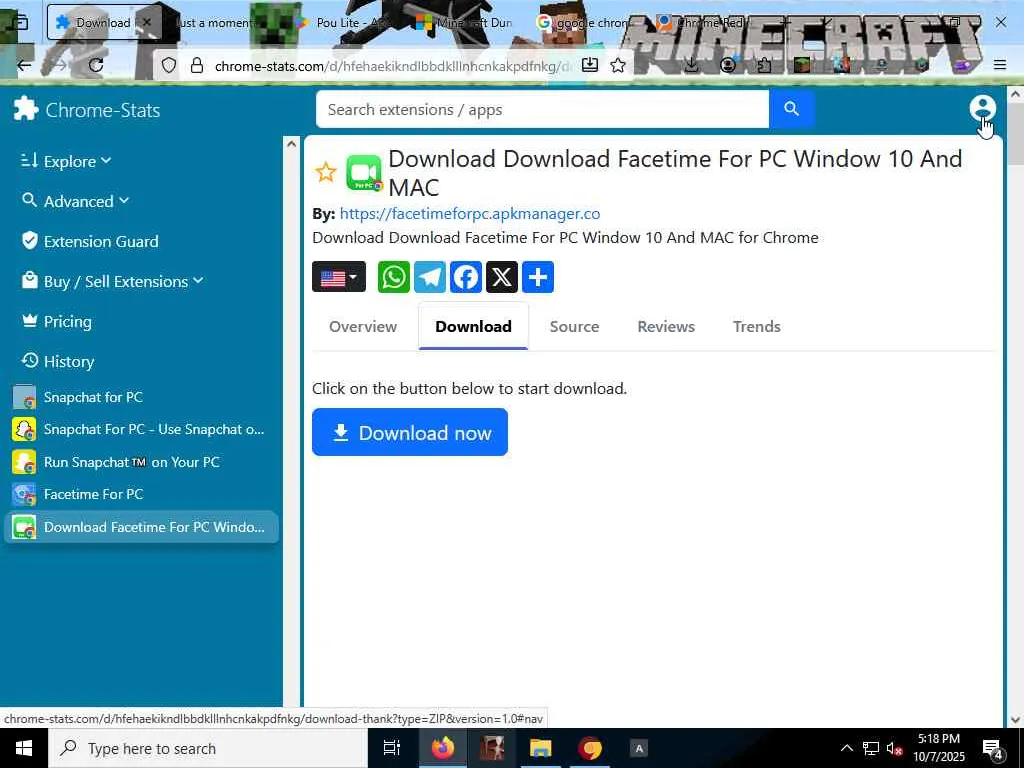
Task: Open File Explorer from the taskbar
Action: (x=540, y=748)
